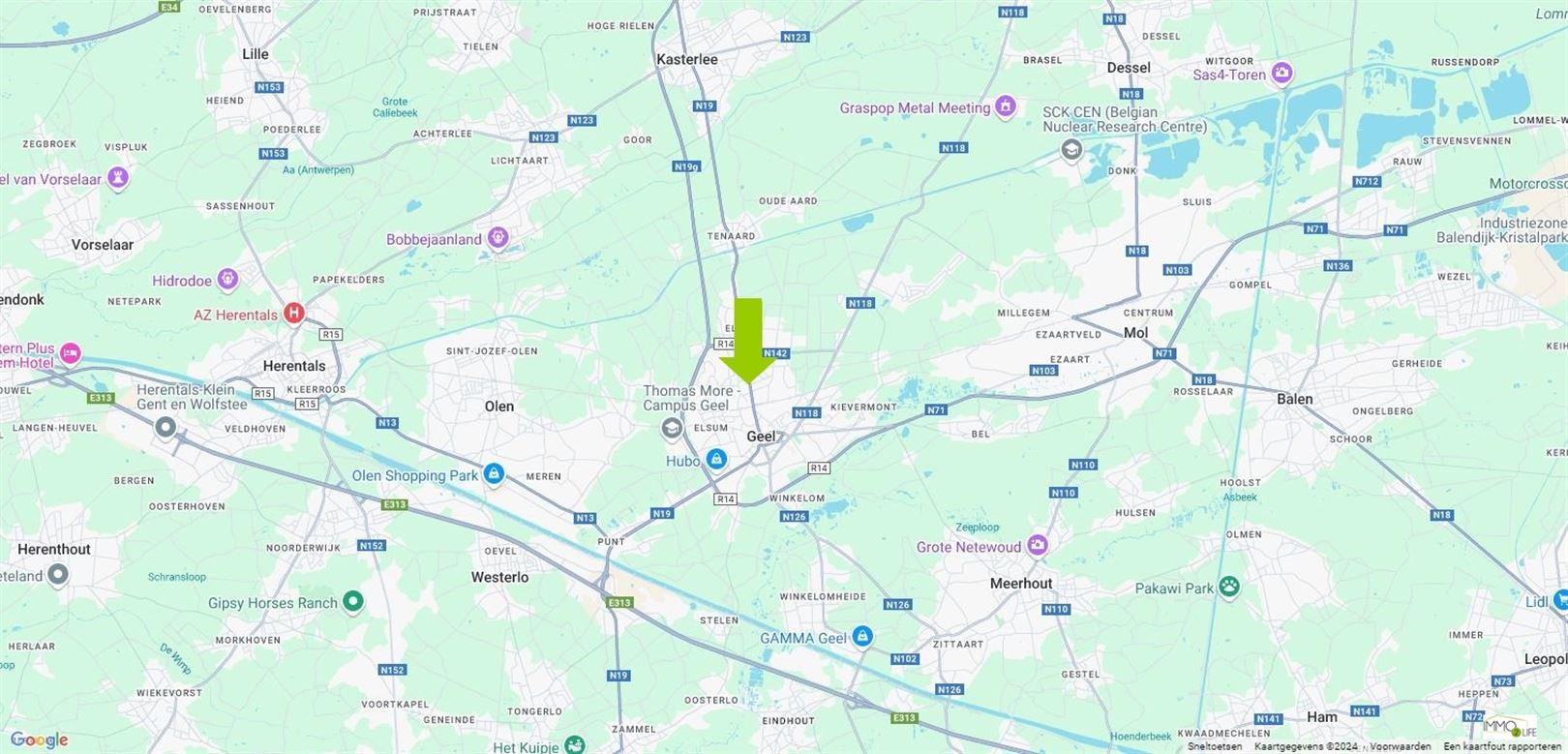Click the Pakawi Park paw icon
The width and height of the screenshot is (1568, 754).
click(1229, 587)
